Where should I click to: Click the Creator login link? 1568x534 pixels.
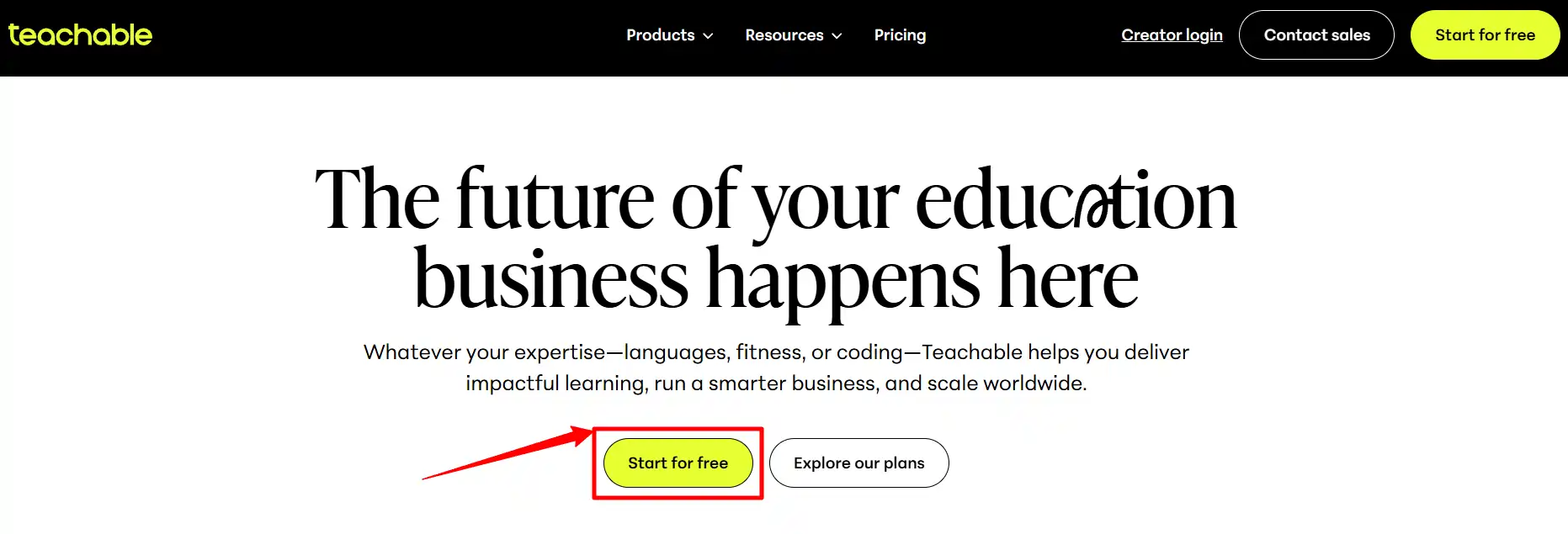(1172, 34)
